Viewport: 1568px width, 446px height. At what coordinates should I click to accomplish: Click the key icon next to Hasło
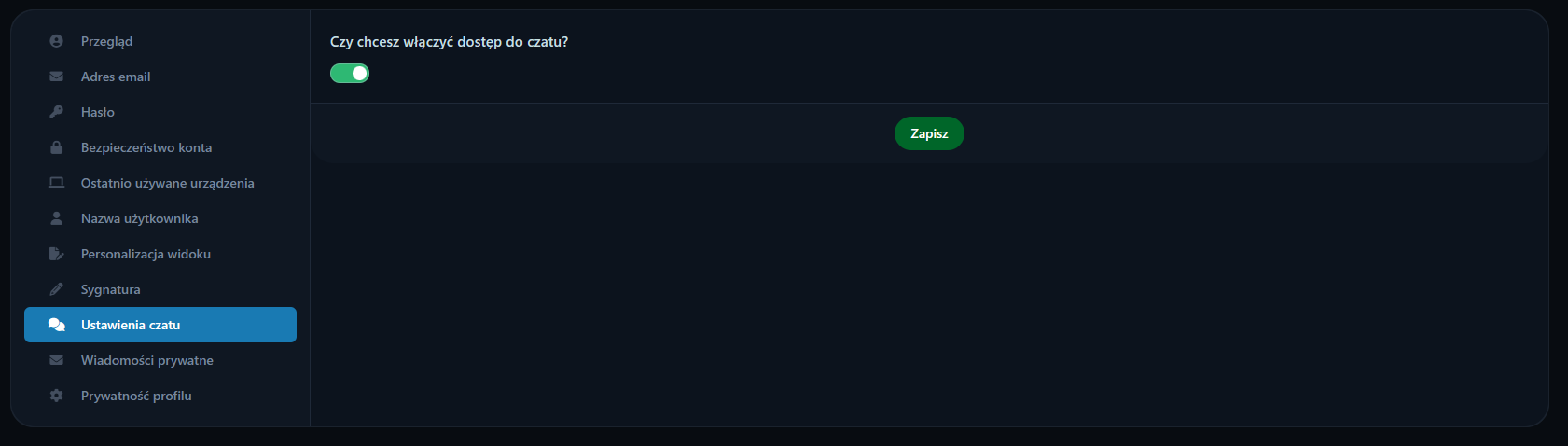56,112
